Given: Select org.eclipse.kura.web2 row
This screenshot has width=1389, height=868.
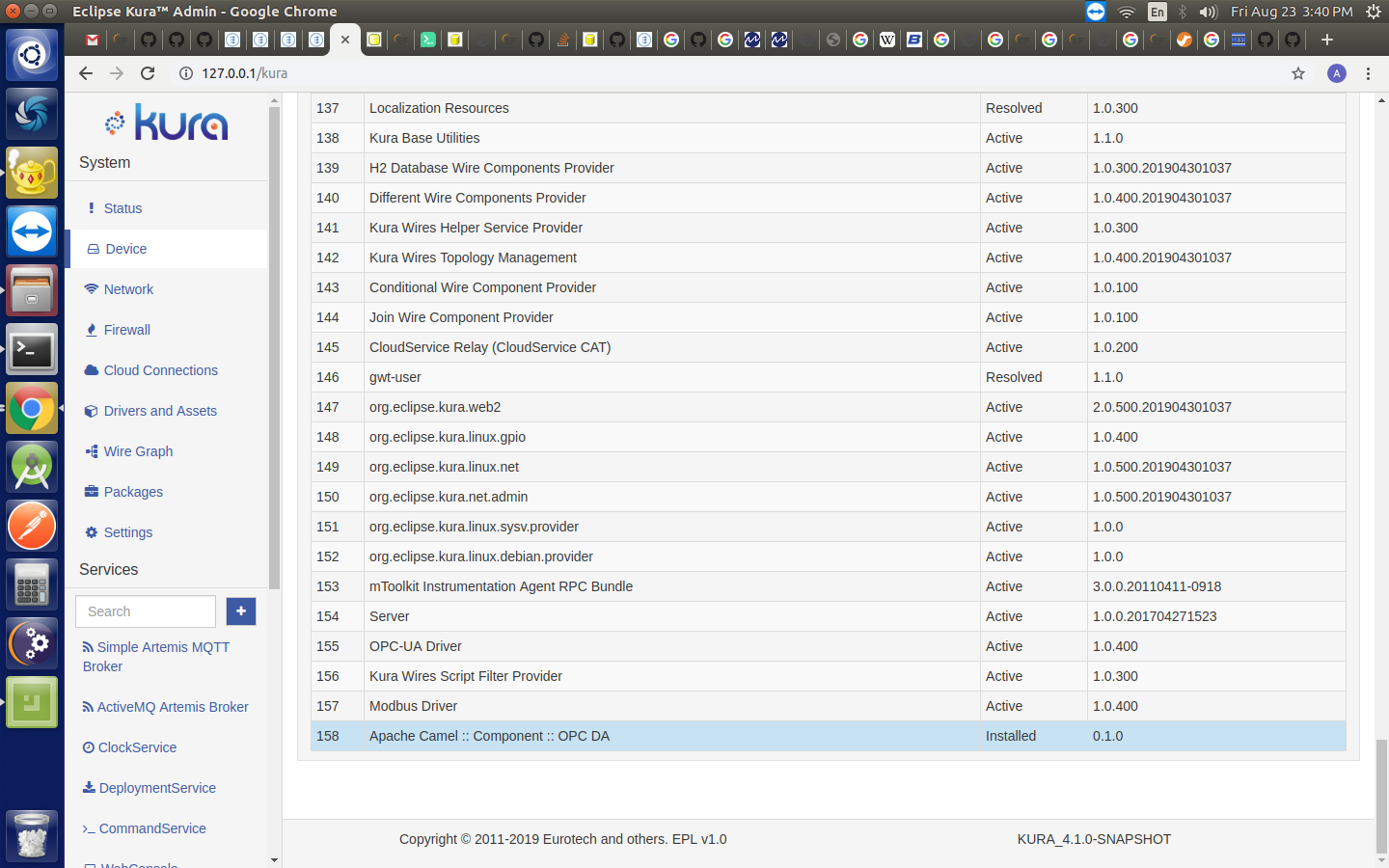Looking at the screenshot, I should tap(829, 407).
